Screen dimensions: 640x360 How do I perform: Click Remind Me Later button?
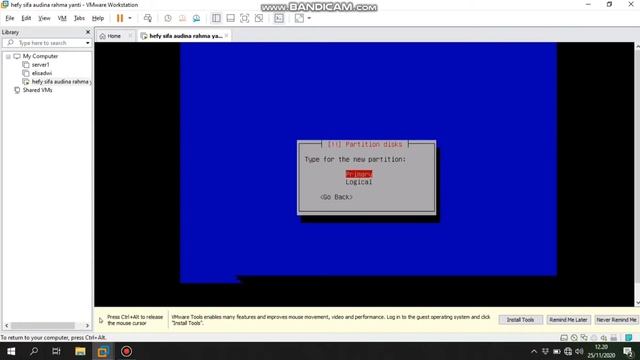[x=568, y=320]
